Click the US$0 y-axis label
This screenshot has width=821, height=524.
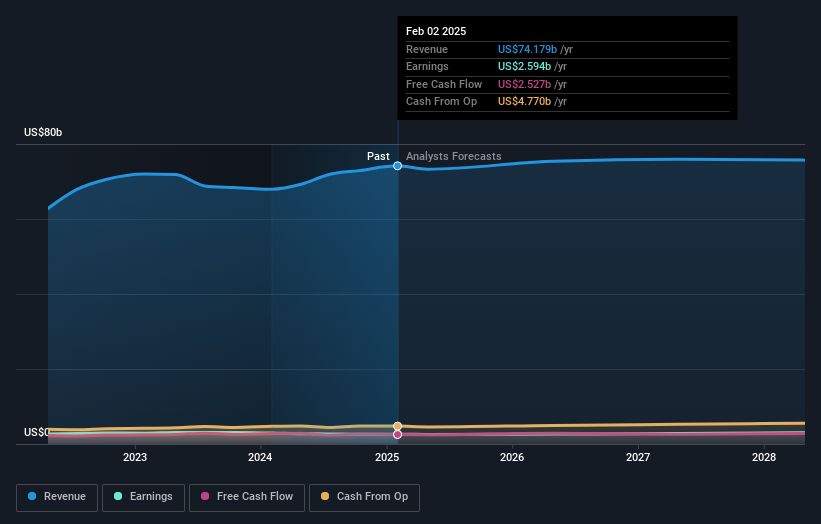(36, 432)
